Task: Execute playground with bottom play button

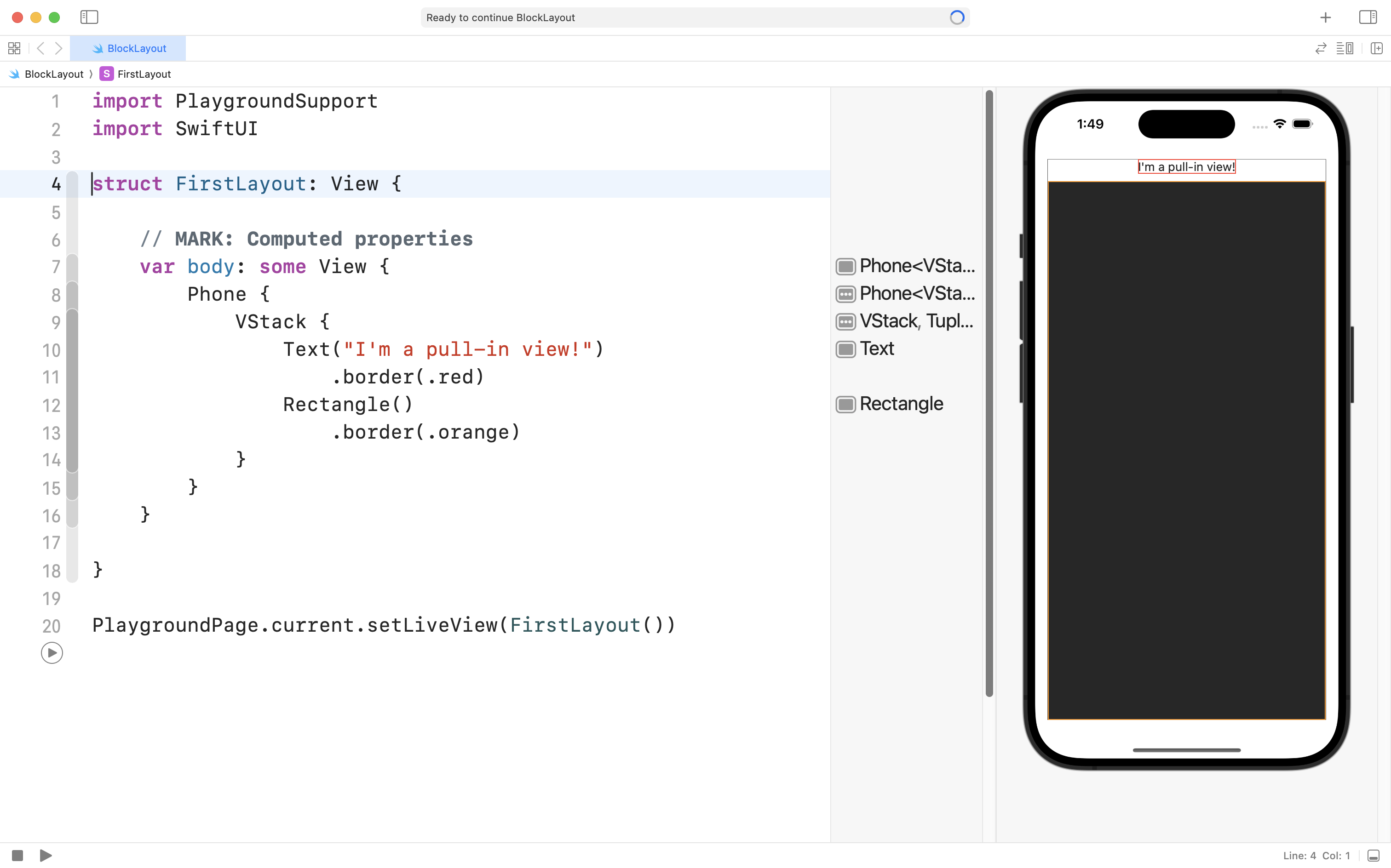Action: tap(46, 856)
